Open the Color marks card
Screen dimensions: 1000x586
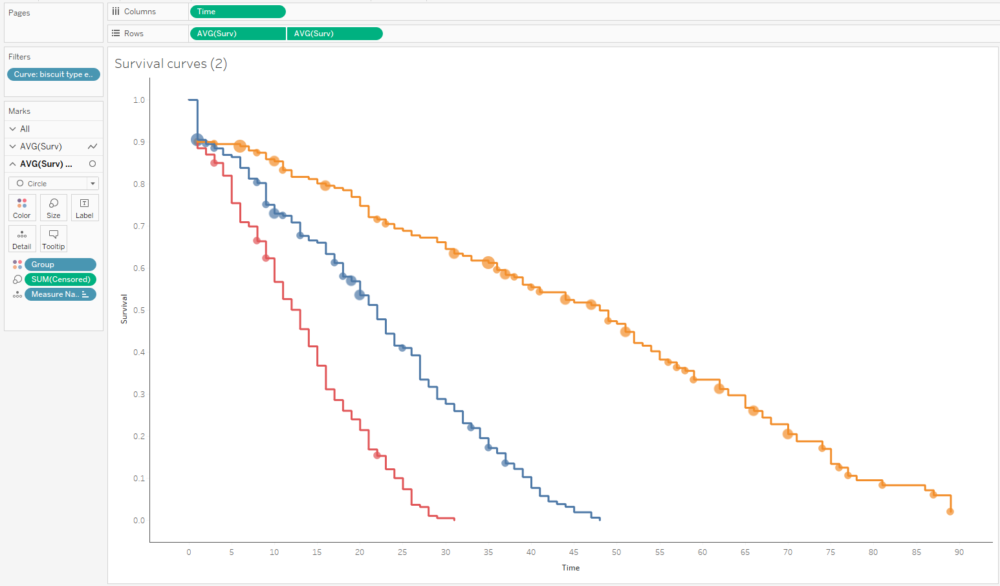(x=22, y=207)
